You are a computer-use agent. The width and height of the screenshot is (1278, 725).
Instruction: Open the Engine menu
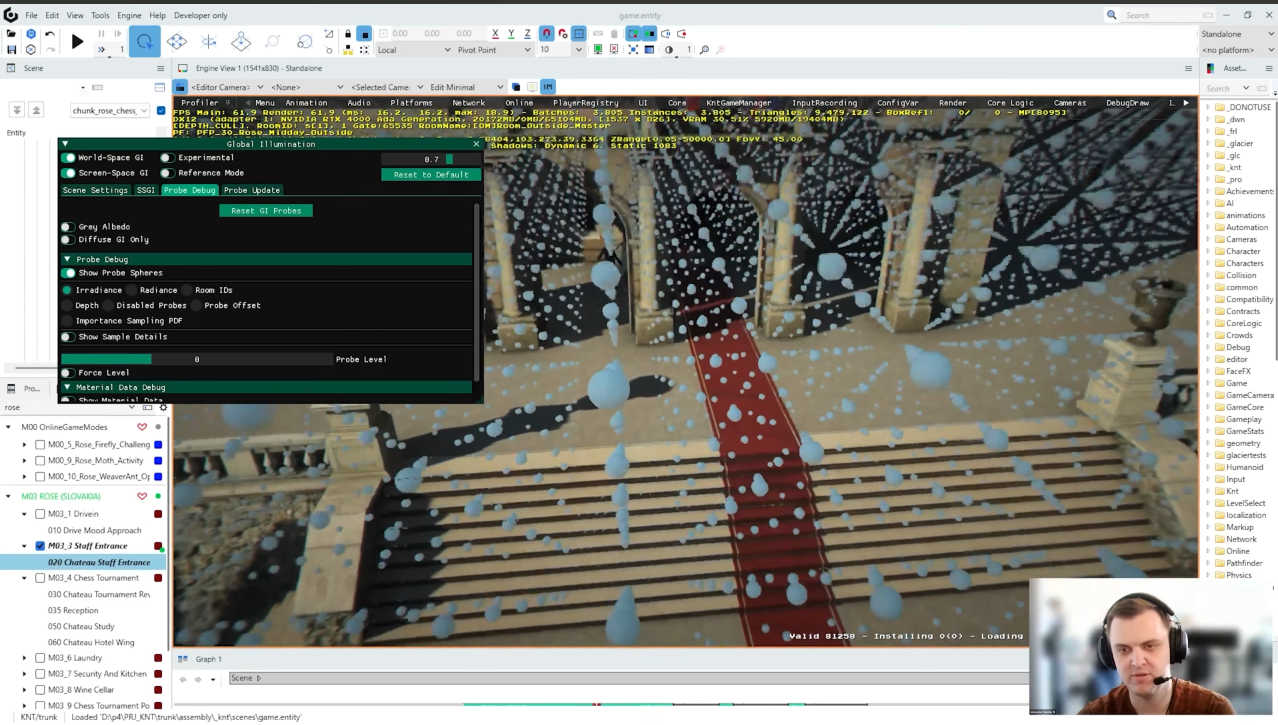pyautogui.click(x=129, y=15)
